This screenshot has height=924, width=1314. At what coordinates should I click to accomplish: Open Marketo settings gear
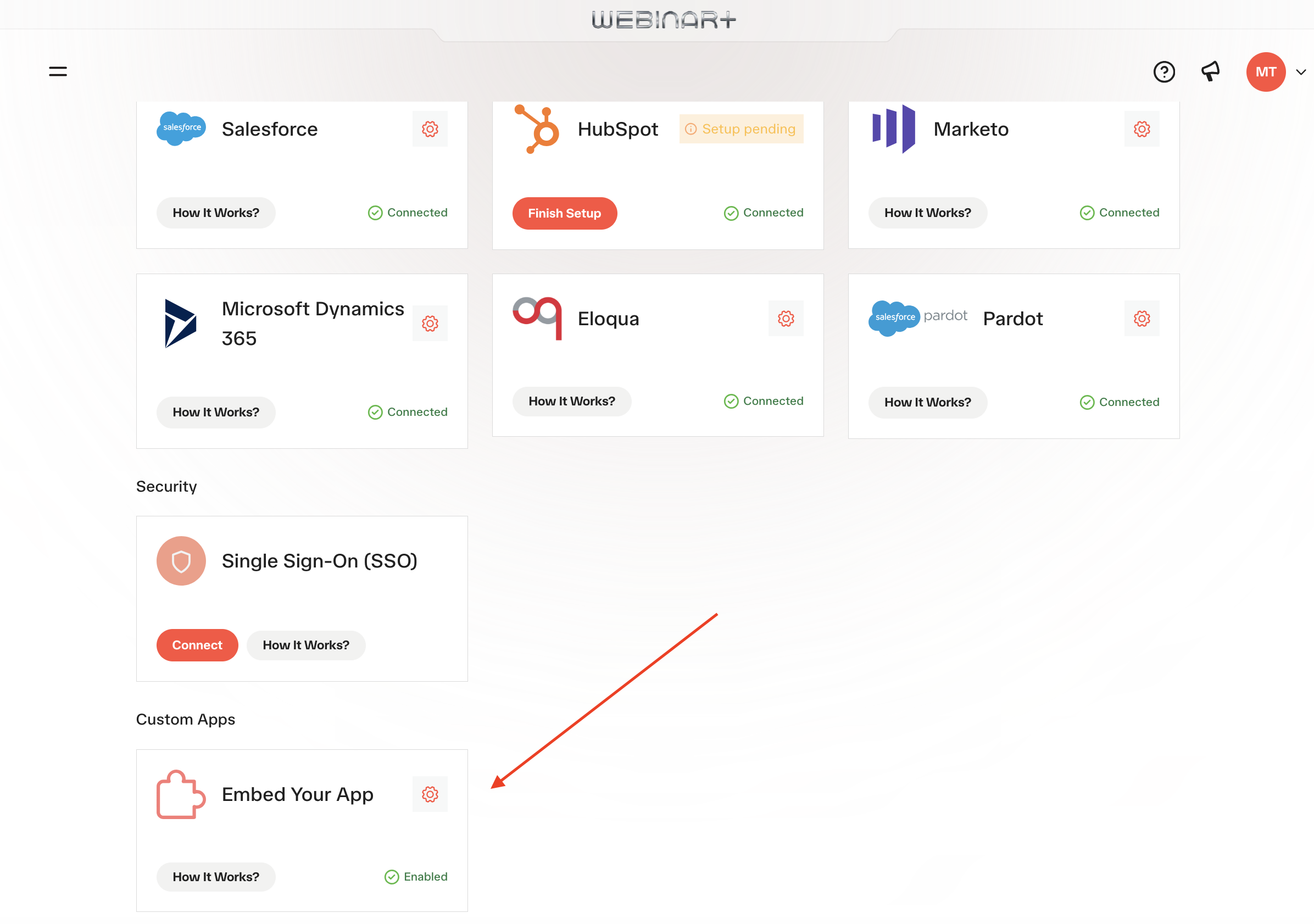pos(1141,129)
